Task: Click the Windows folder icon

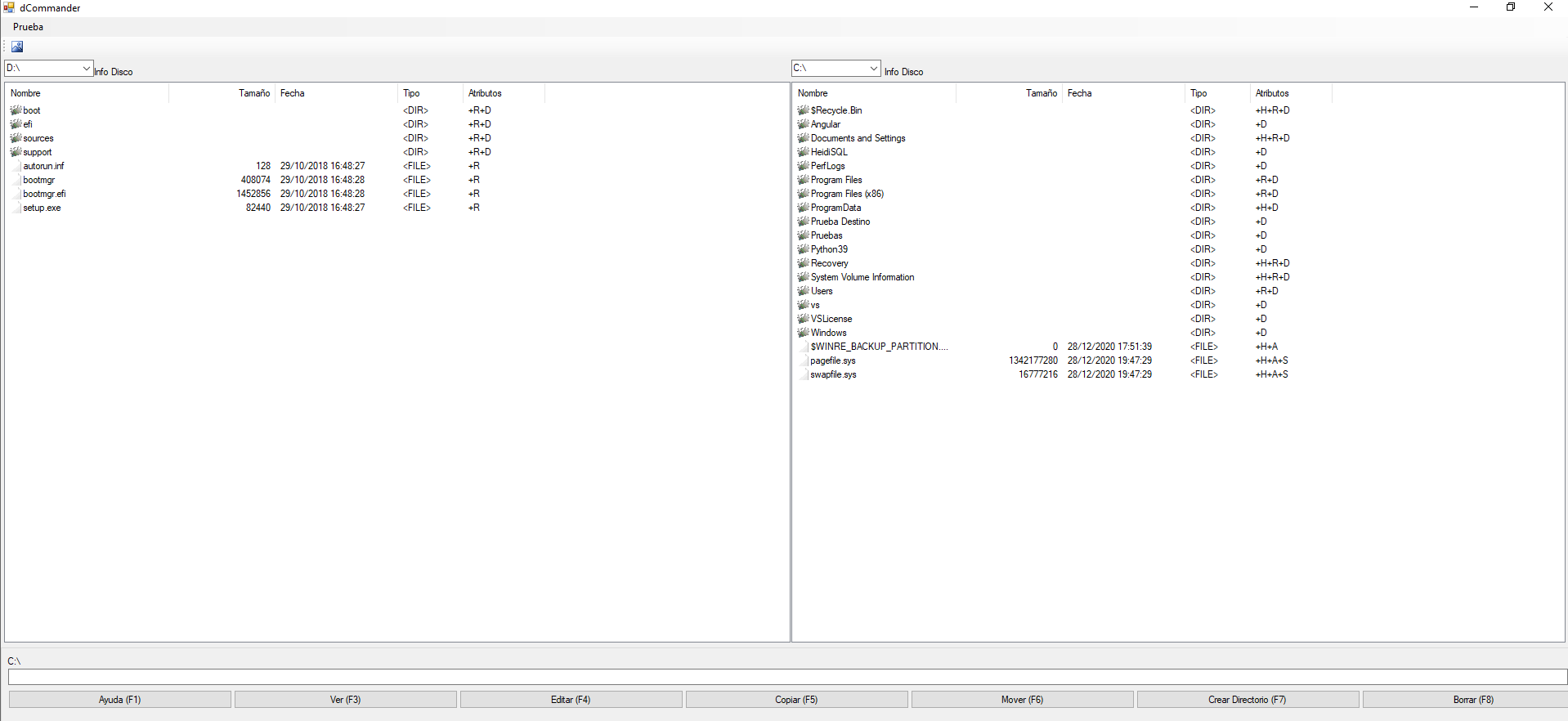Action: point(803,333)
